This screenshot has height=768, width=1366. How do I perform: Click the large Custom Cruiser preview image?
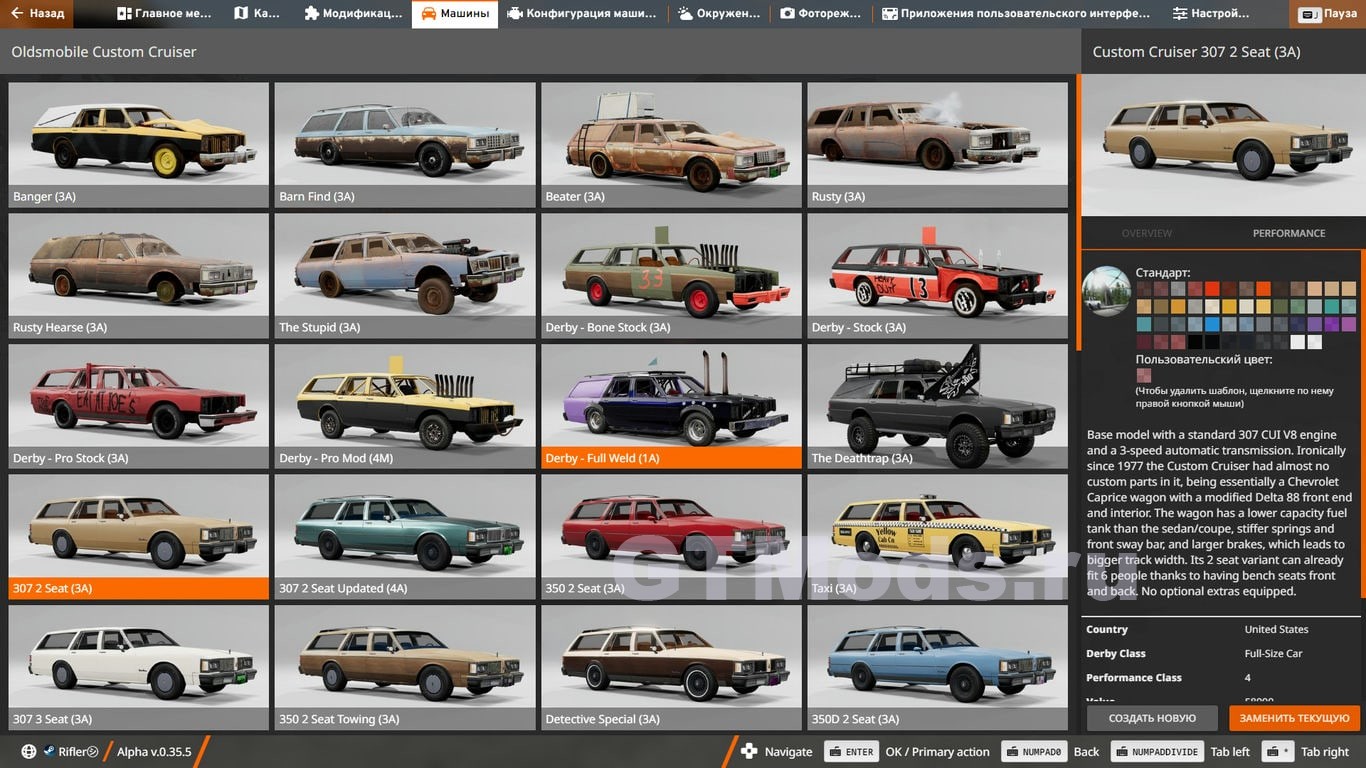(x=1224, y=145)
